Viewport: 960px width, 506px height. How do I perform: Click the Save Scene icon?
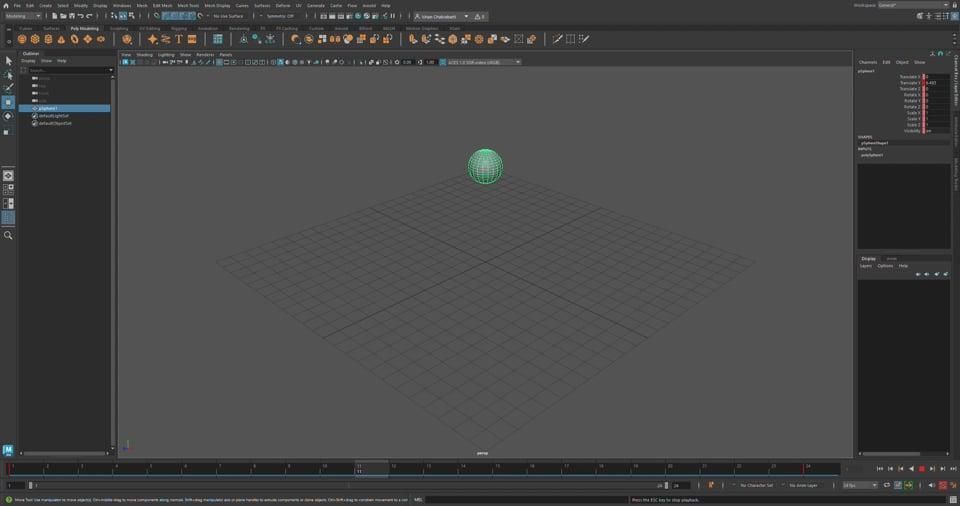(x=72, y=16)
